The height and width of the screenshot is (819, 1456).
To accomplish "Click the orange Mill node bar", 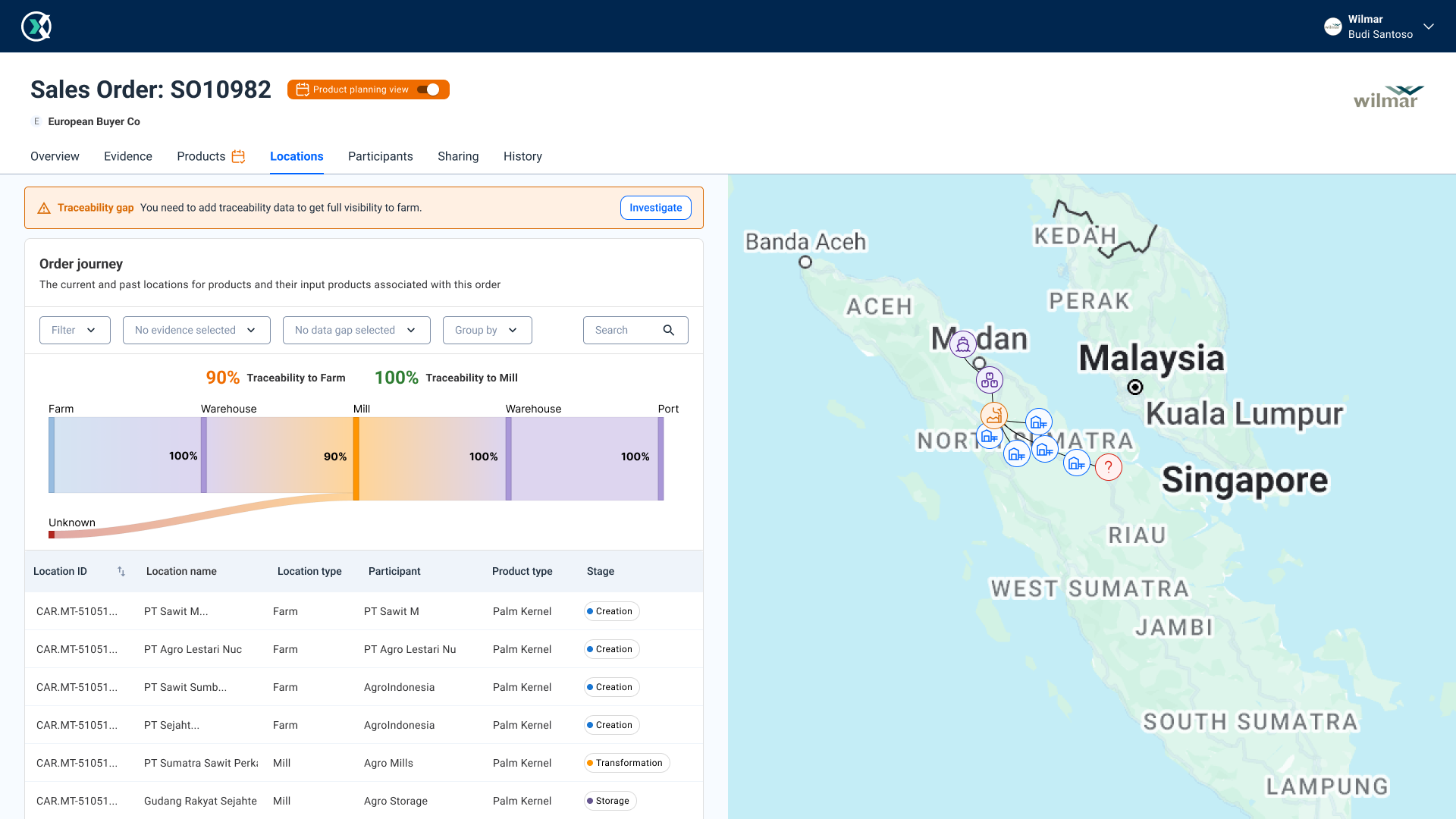I will click(356, 459).
